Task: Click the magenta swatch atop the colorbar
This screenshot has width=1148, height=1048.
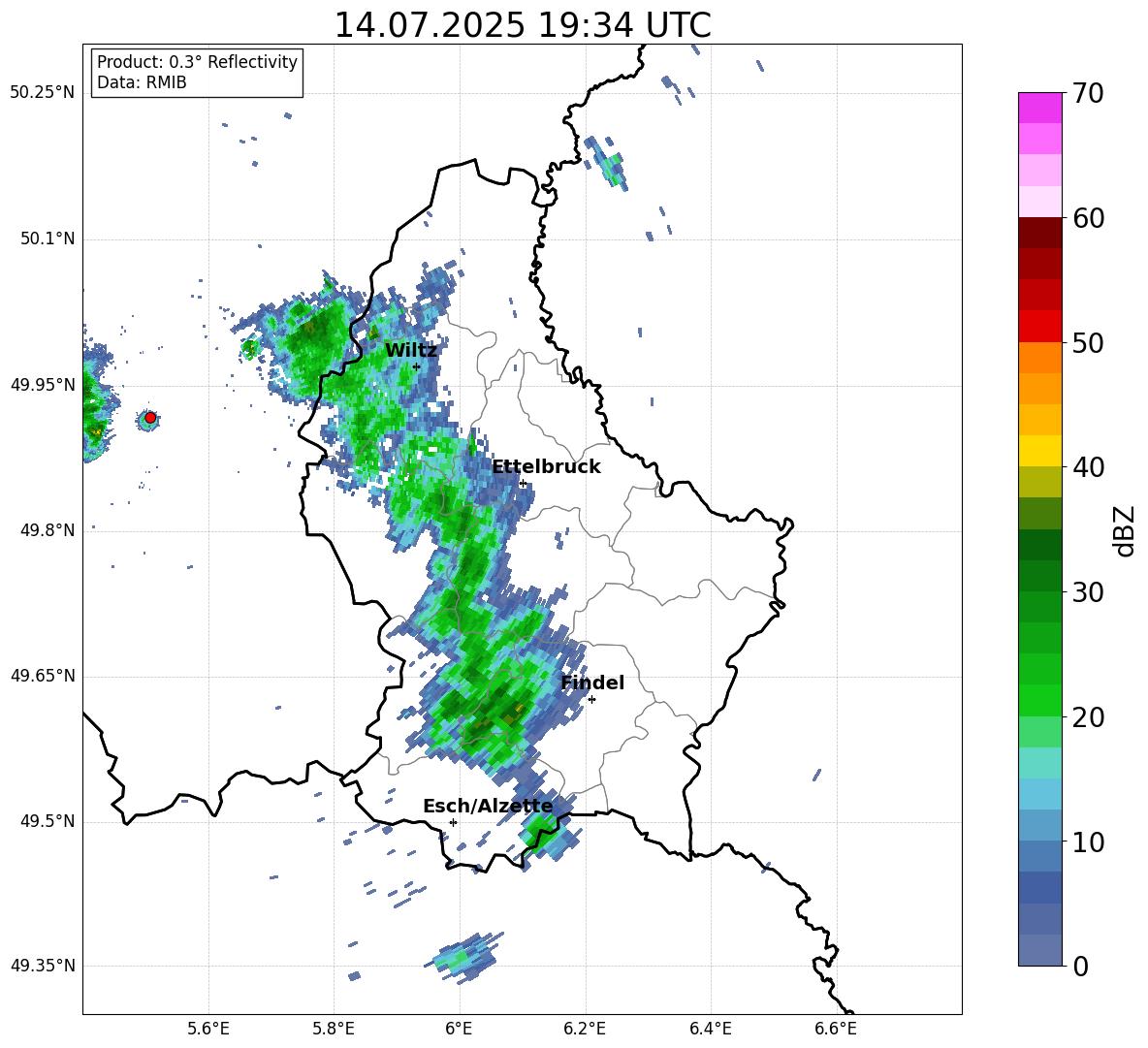Action: click(1039, 108)
